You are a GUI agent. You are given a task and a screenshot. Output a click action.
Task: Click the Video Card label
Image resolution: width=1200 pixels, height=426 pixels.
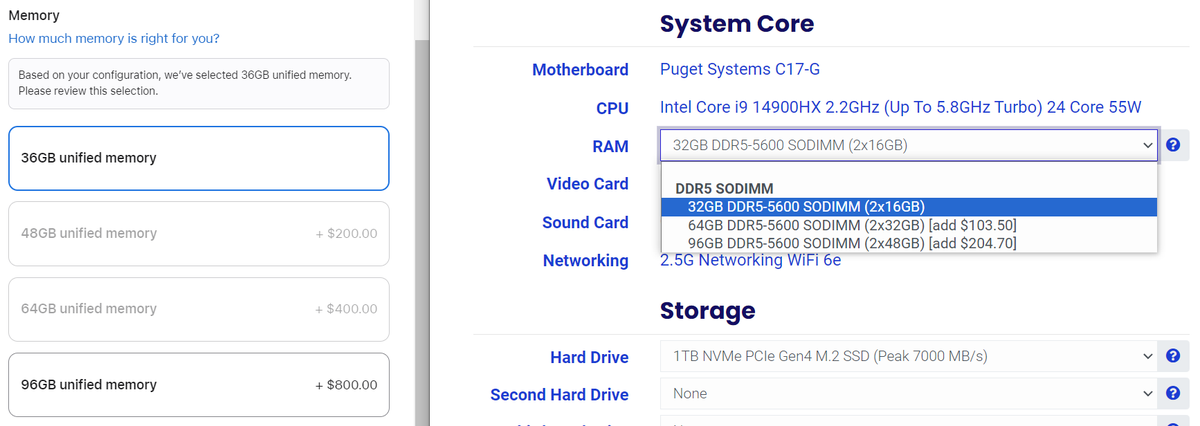click(587, 184)
